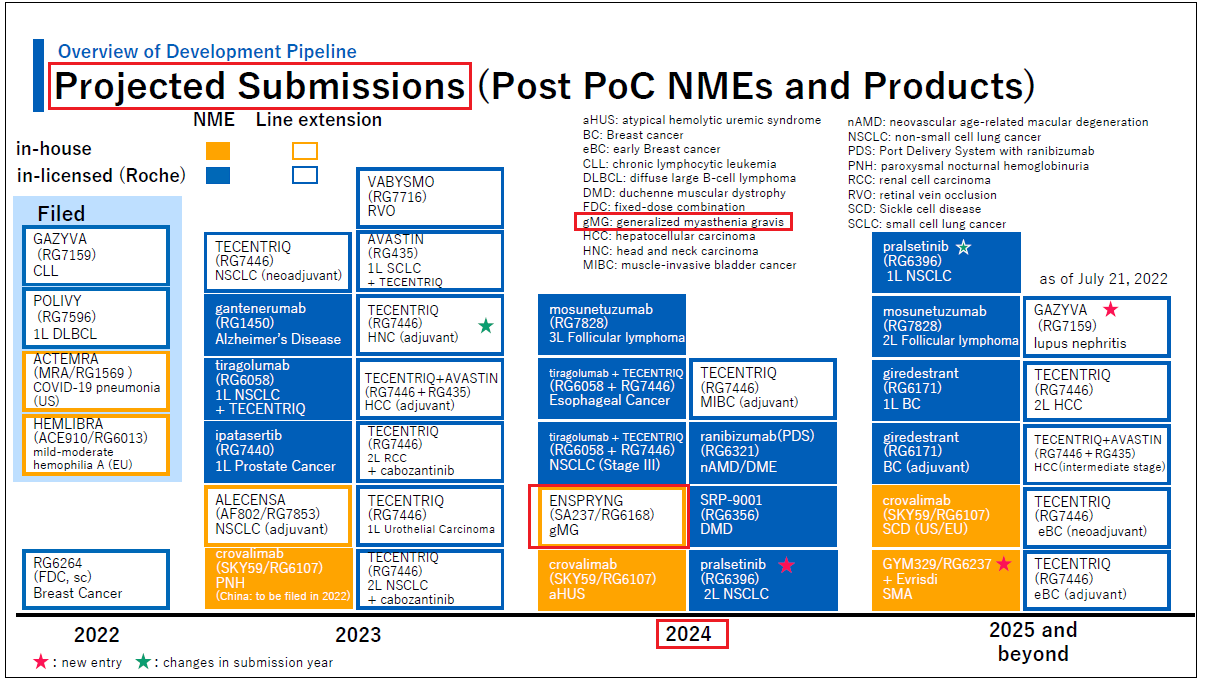
Task: Click the 'Projected Submissions' heading
Action: (x=259, y=87)
